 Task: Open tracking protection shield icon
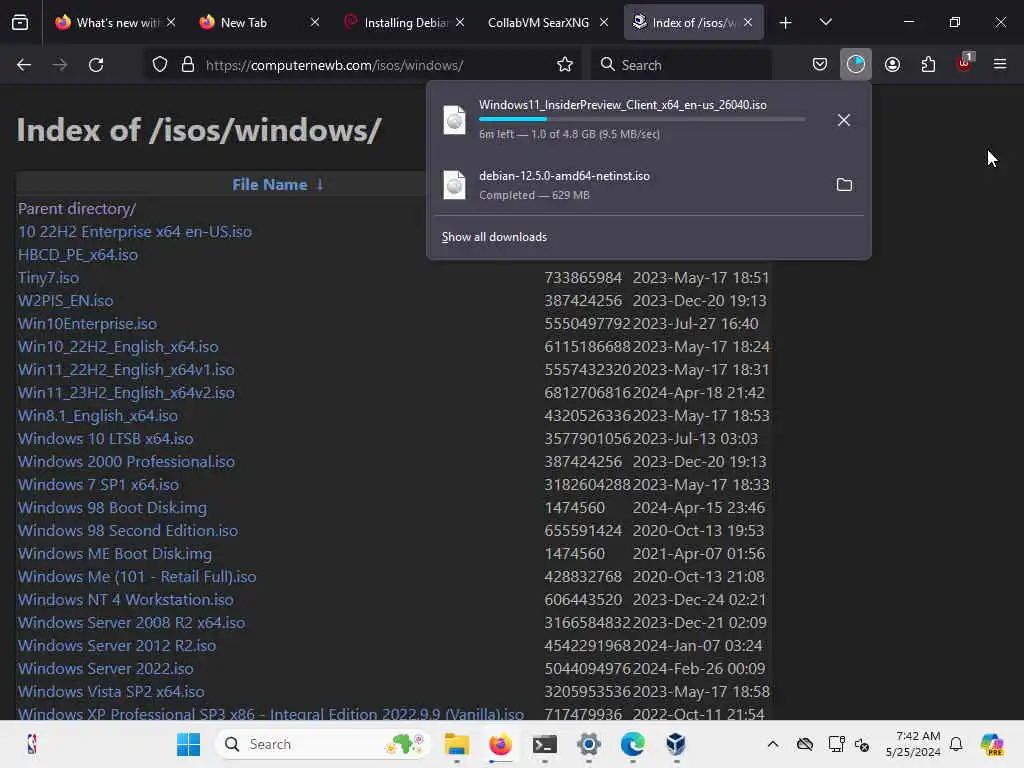(160, 65)
